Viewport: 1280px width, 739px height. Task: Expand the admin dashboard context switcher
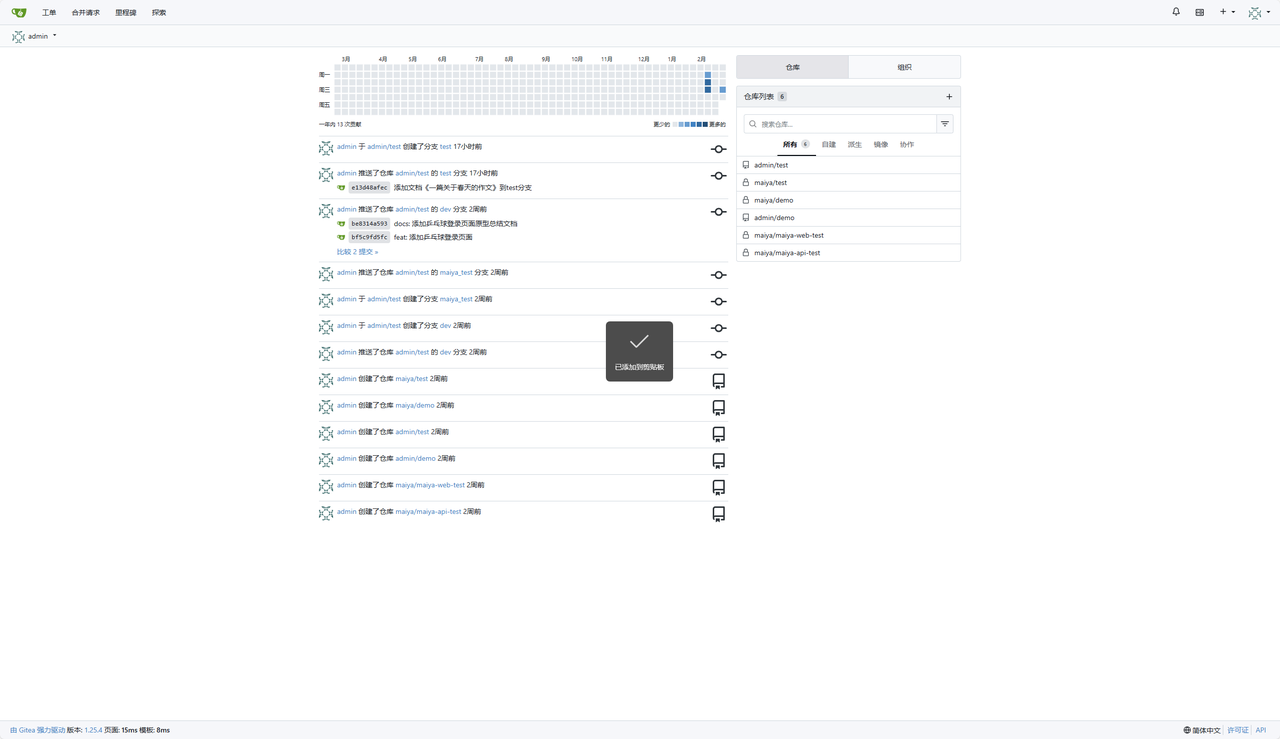(35, 36)
